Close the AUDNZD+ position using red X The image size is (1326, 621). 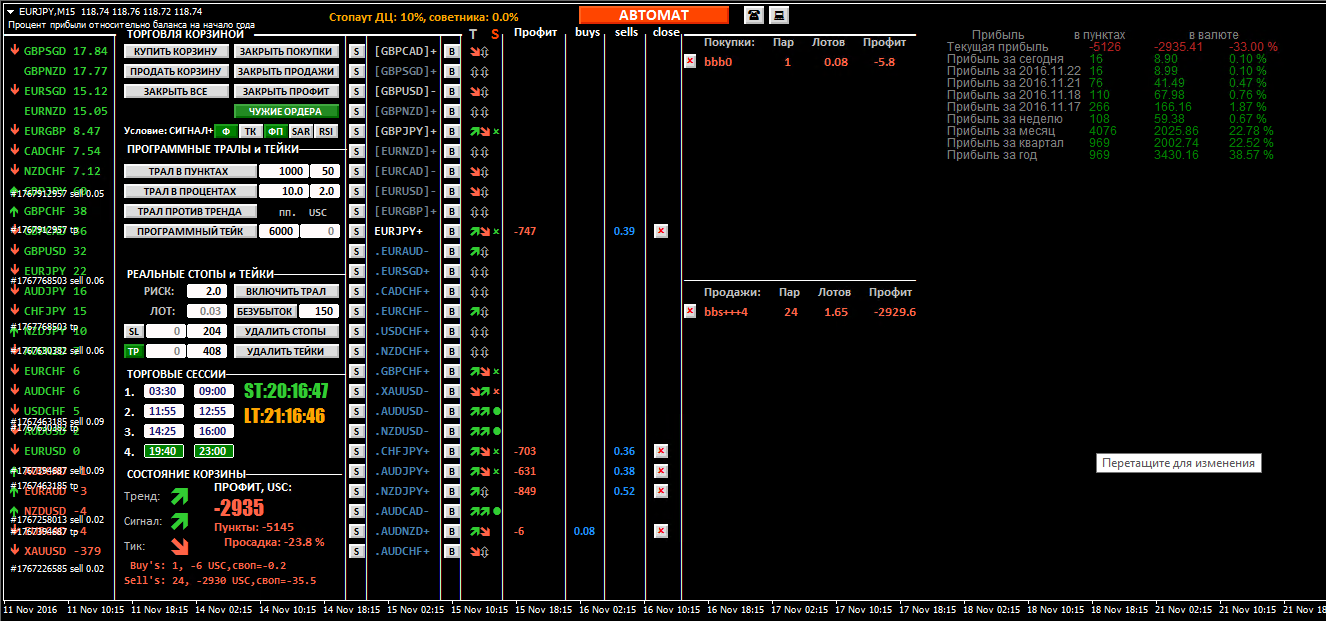tap(660, 531)
